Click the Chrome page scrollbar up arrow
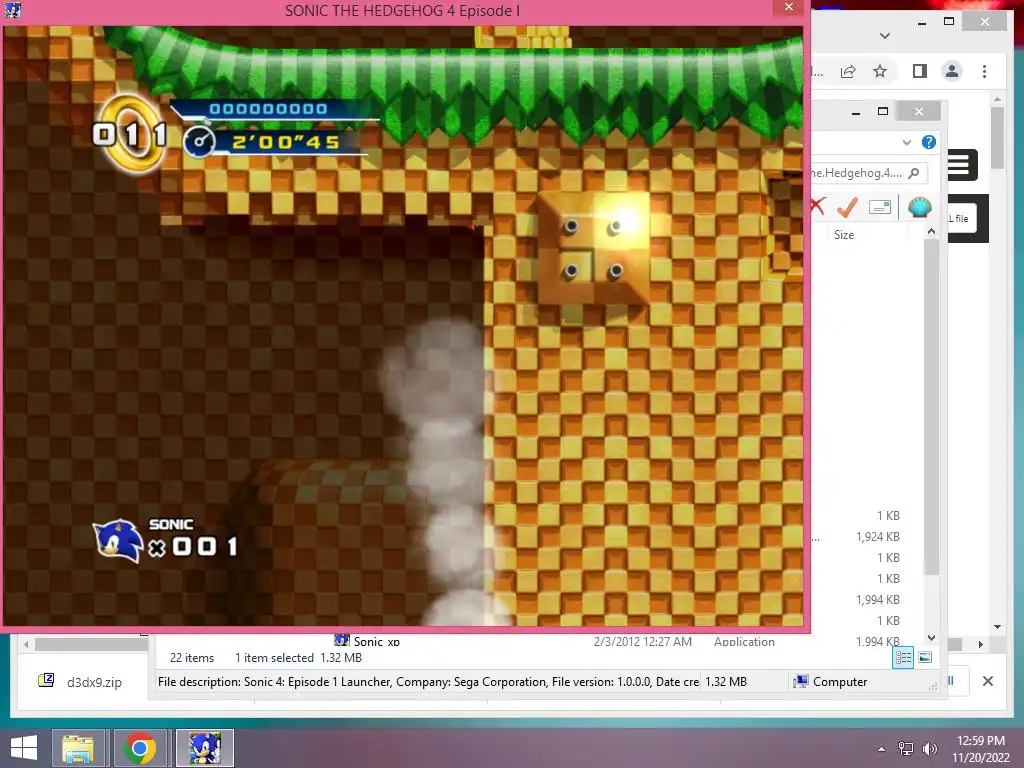 (997, 99)
